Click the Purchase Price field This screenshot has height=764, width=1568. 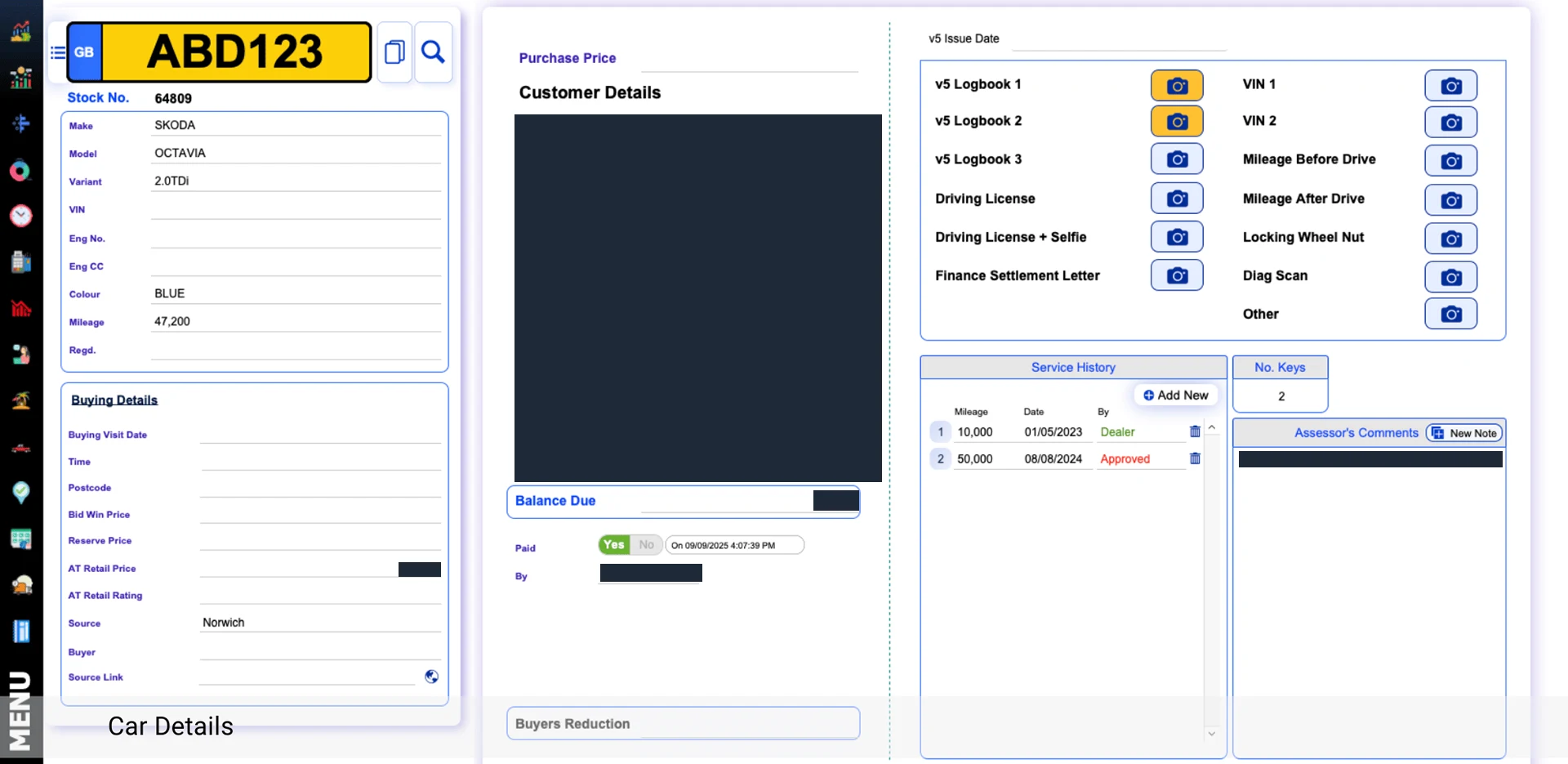750,59
